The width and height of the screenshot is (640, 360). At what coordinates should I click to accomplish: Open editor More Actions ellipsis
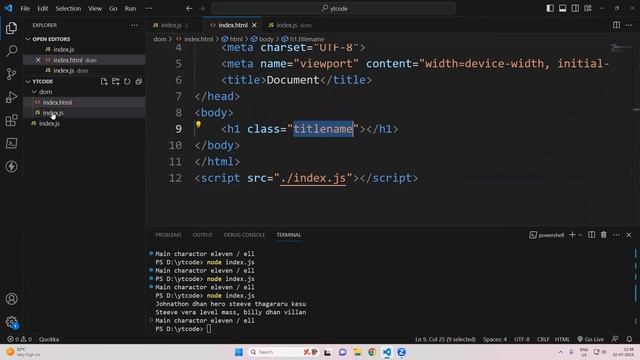629,25
